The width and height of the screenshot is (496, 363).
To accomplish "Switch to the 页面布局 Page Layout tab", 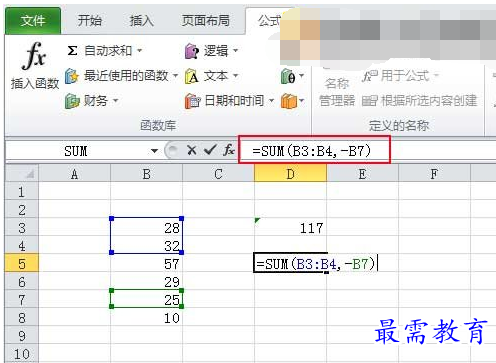I will (205, 21).
